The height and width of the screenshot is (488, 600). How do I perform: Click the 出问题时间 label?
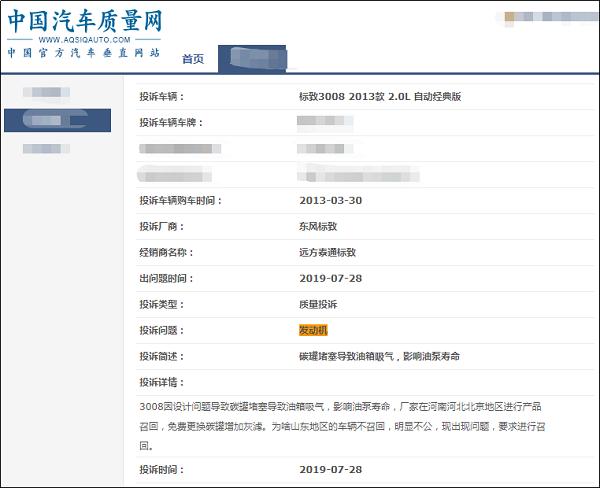[166, 278]
